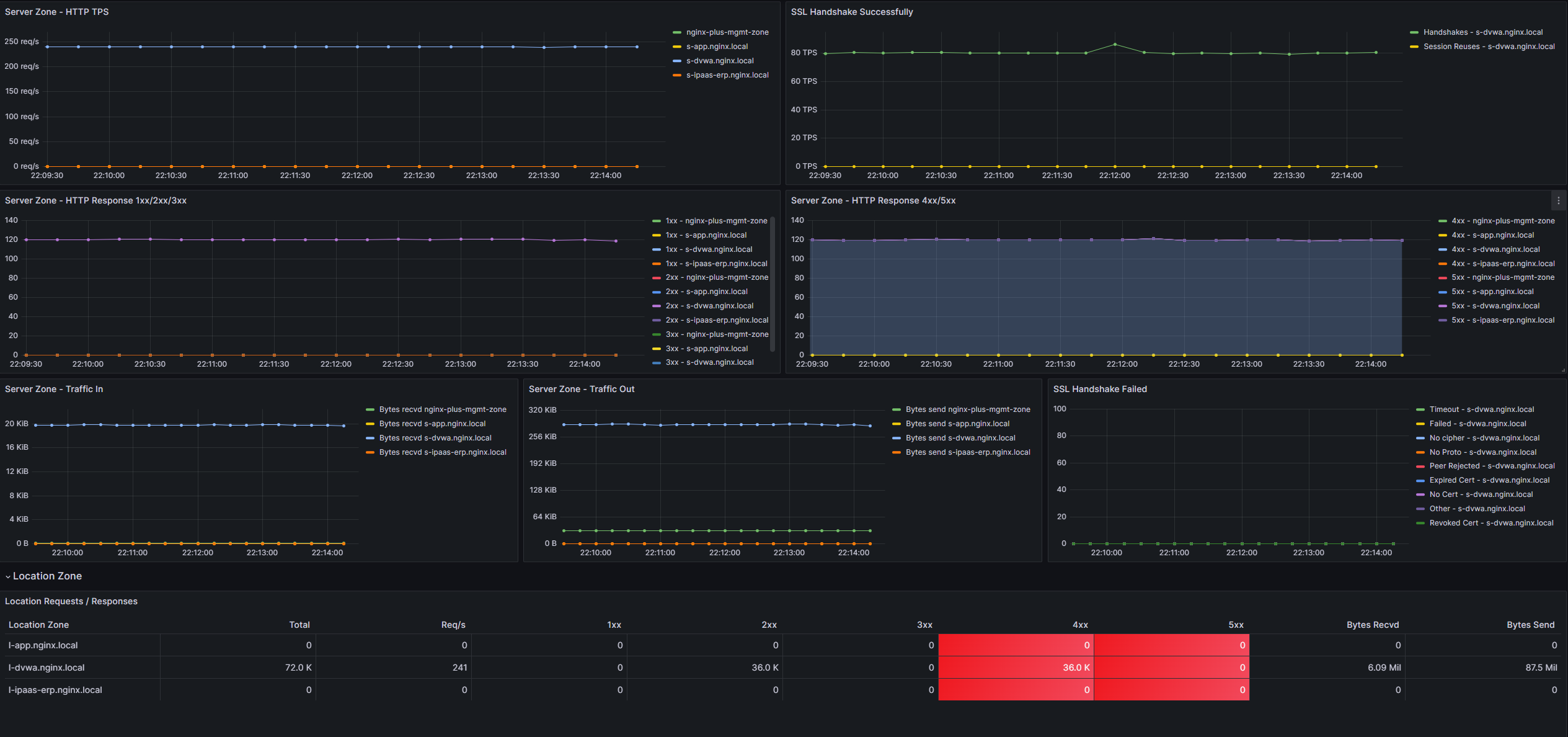Click Peer Rejected legend color icon

click(x=1420, y=466)
